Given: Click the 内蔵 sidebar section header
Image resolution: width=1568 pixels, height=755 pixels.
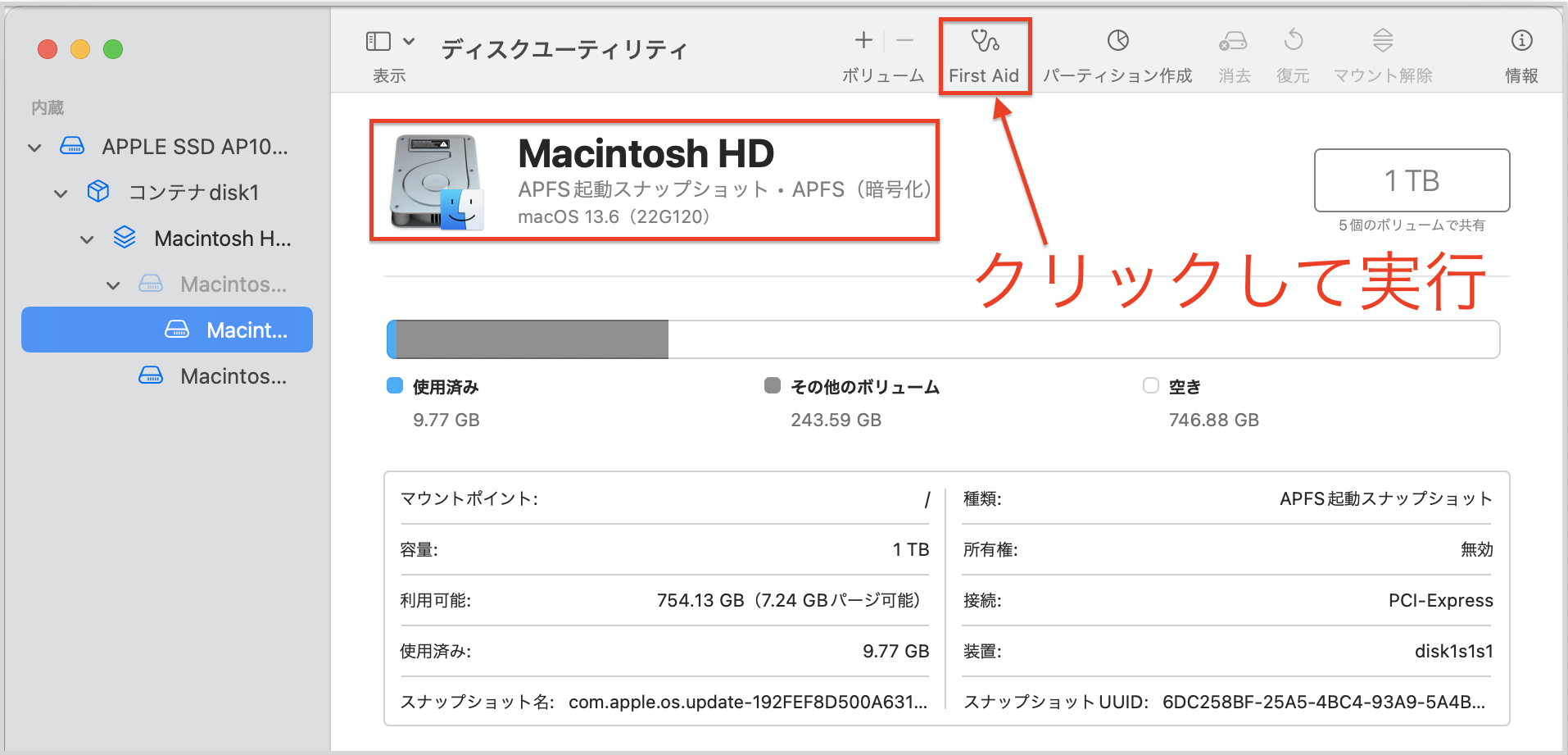Looking at the screenshot, I should click(48, 107).
